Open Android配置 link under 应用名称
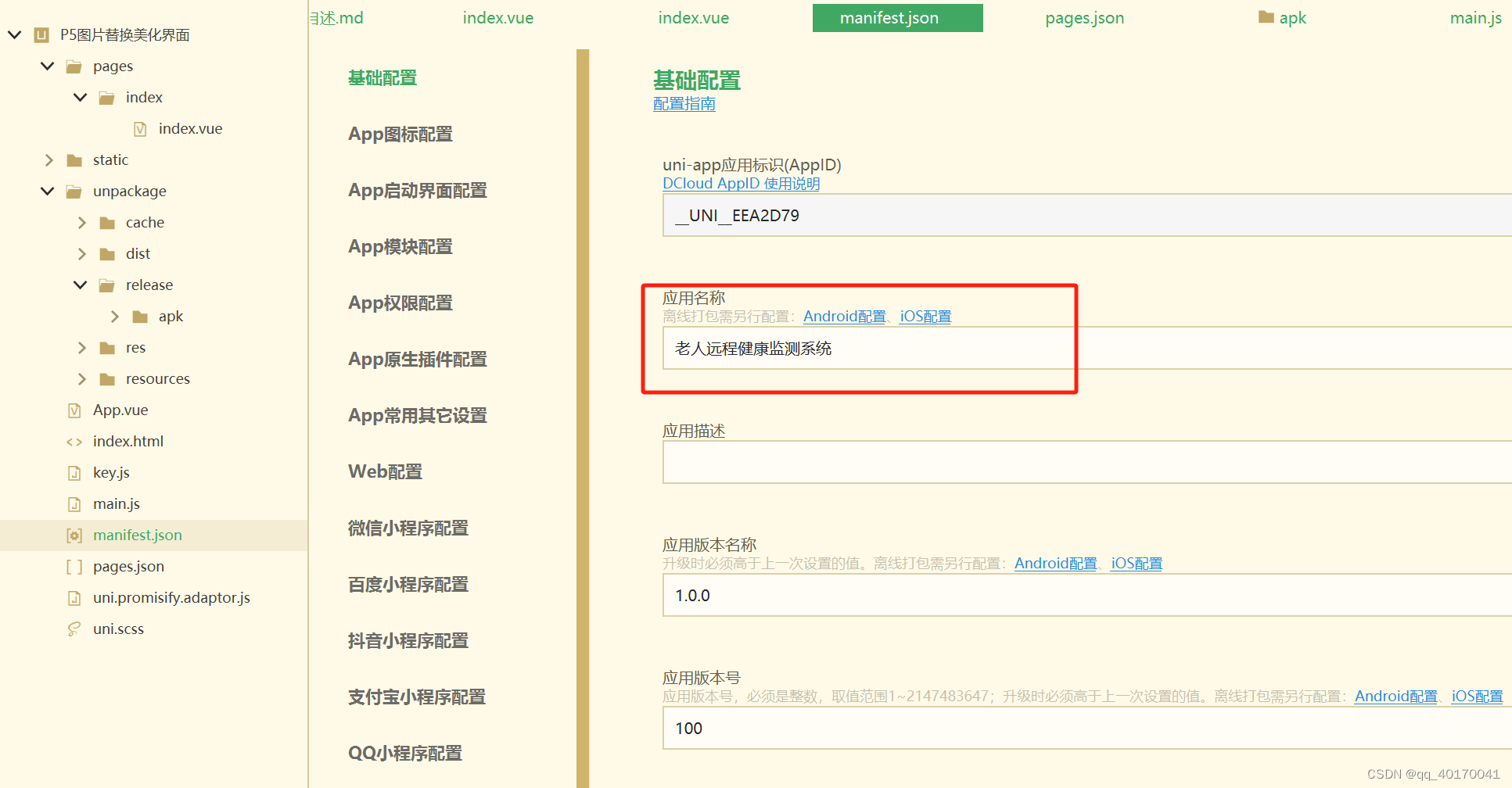Image resolution: width=1512 pixels, height=788 pixels. (x=845, y=317)
